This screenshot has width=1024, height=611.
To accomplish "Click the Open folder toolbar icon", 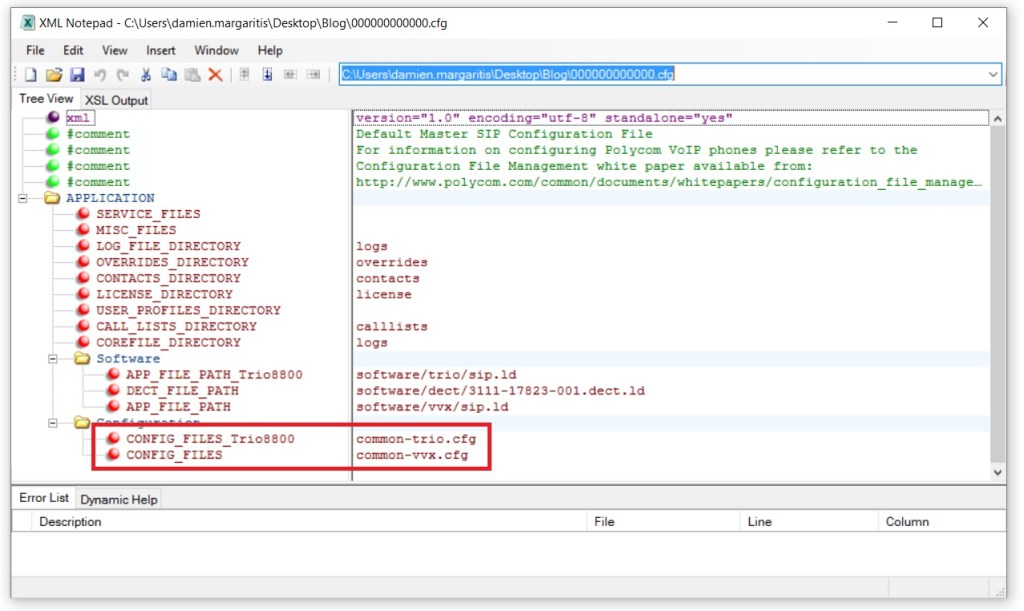I will tap(54, 75).
